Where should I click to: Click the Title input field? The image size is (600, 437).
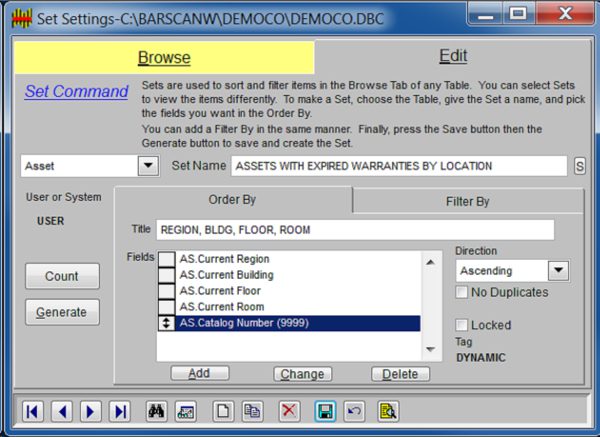[x=354, y=230]
